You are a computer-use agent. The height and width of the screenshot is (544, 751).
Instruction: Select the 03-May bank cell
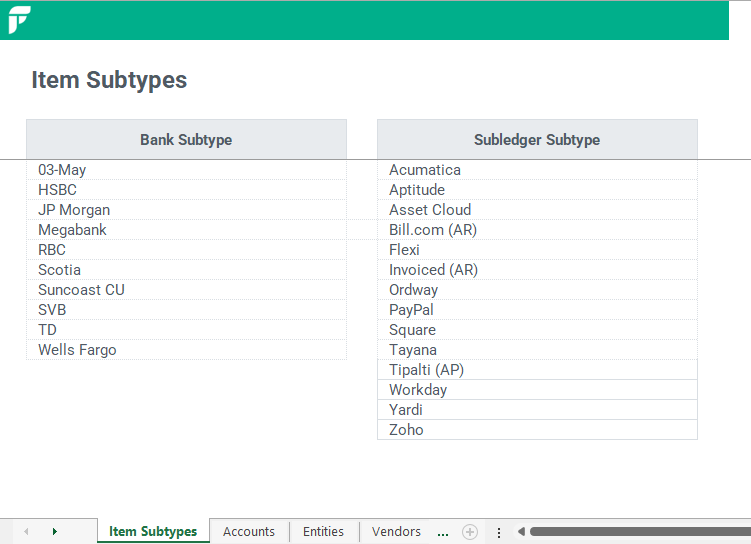186,170
